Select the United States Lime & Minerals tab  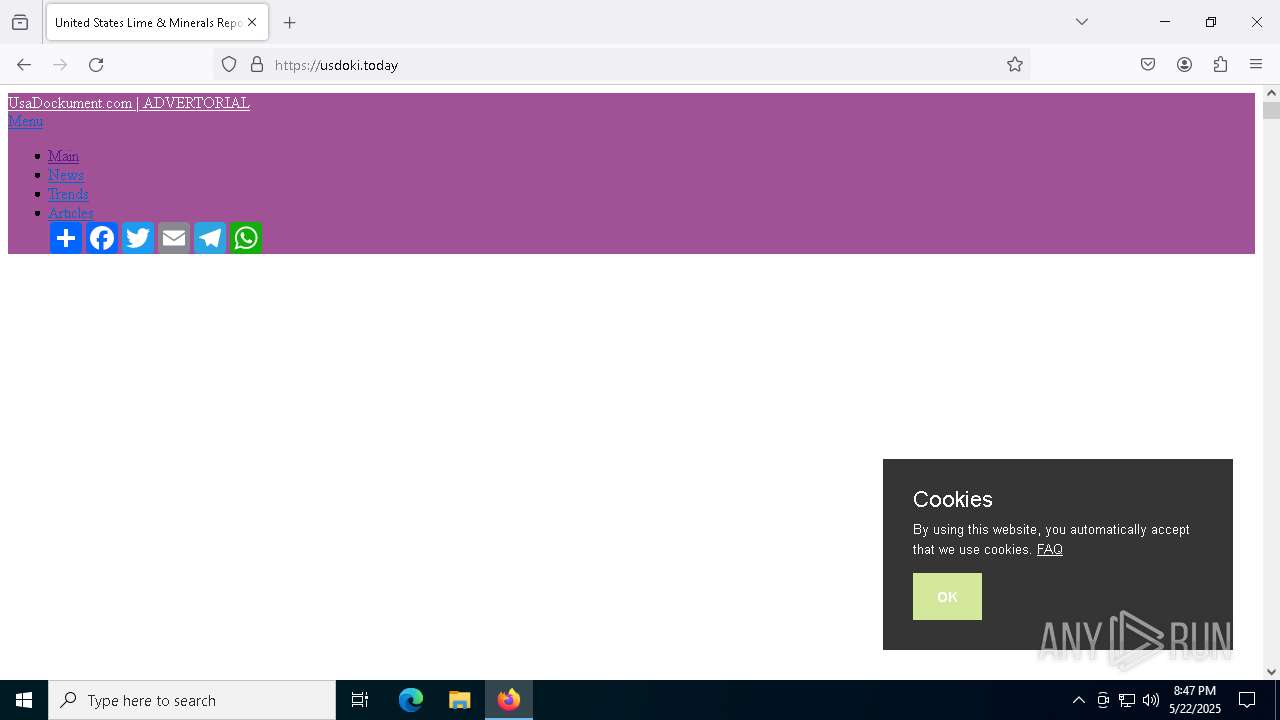click(x=157, y=22)
